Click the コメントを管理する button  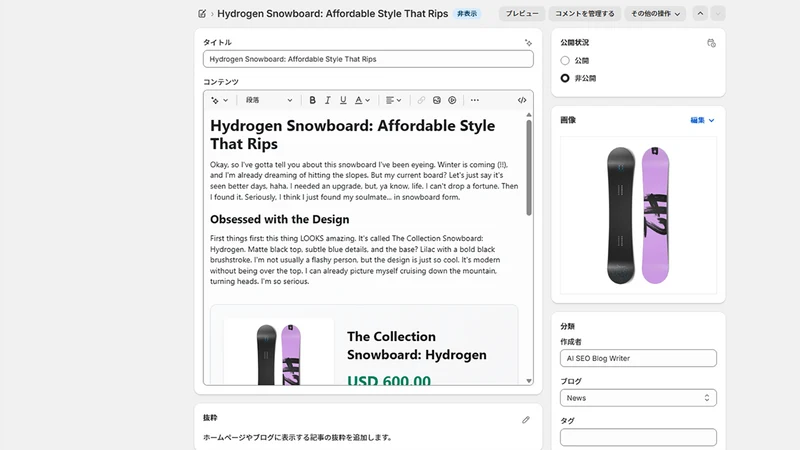click(x=585, y=14)
